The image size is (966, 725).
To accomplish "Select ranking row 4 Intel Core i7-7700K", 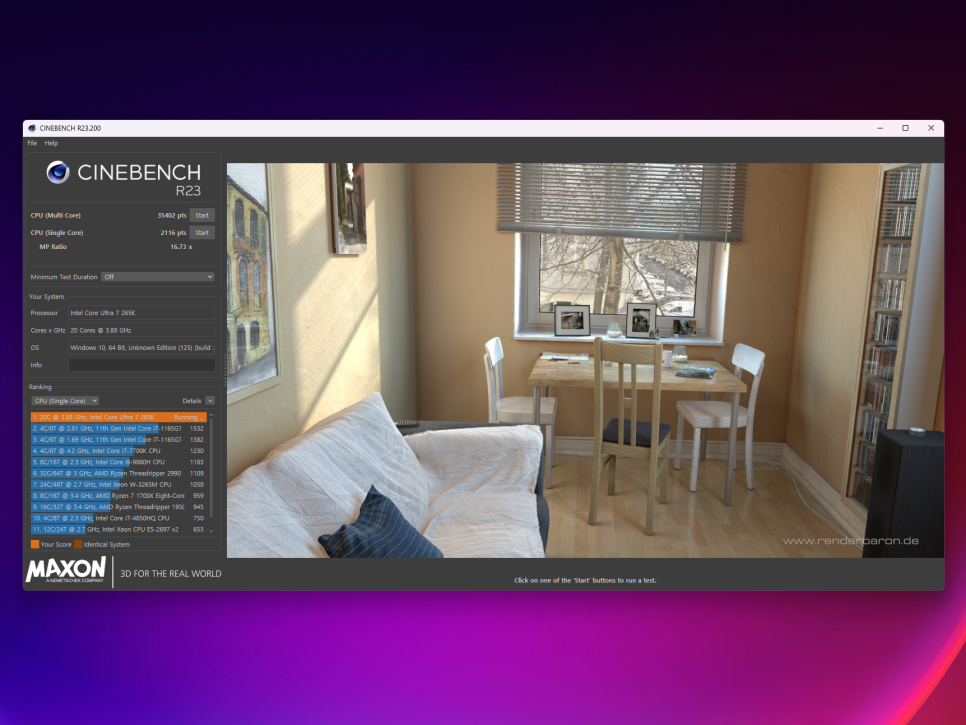I will [118, 451].
